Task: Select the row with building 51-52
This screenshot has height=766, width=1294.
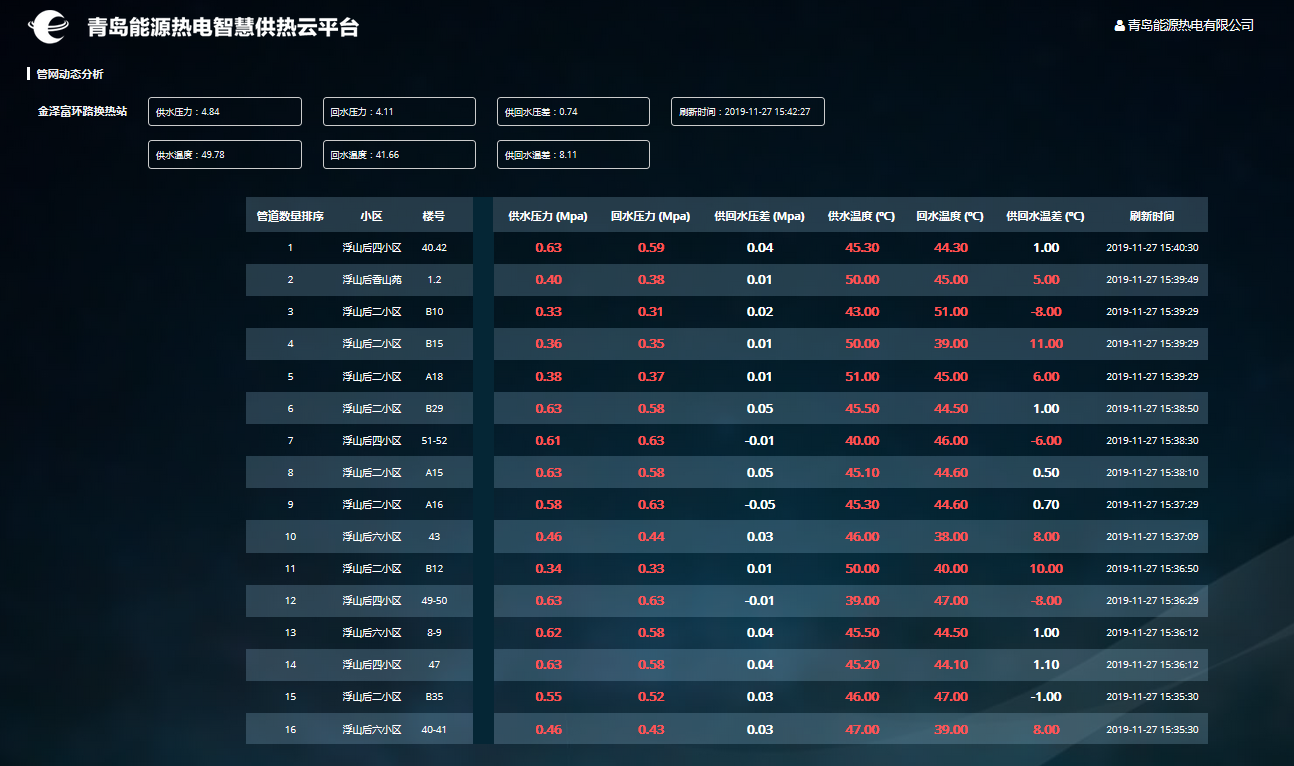Action: (434, 441)
